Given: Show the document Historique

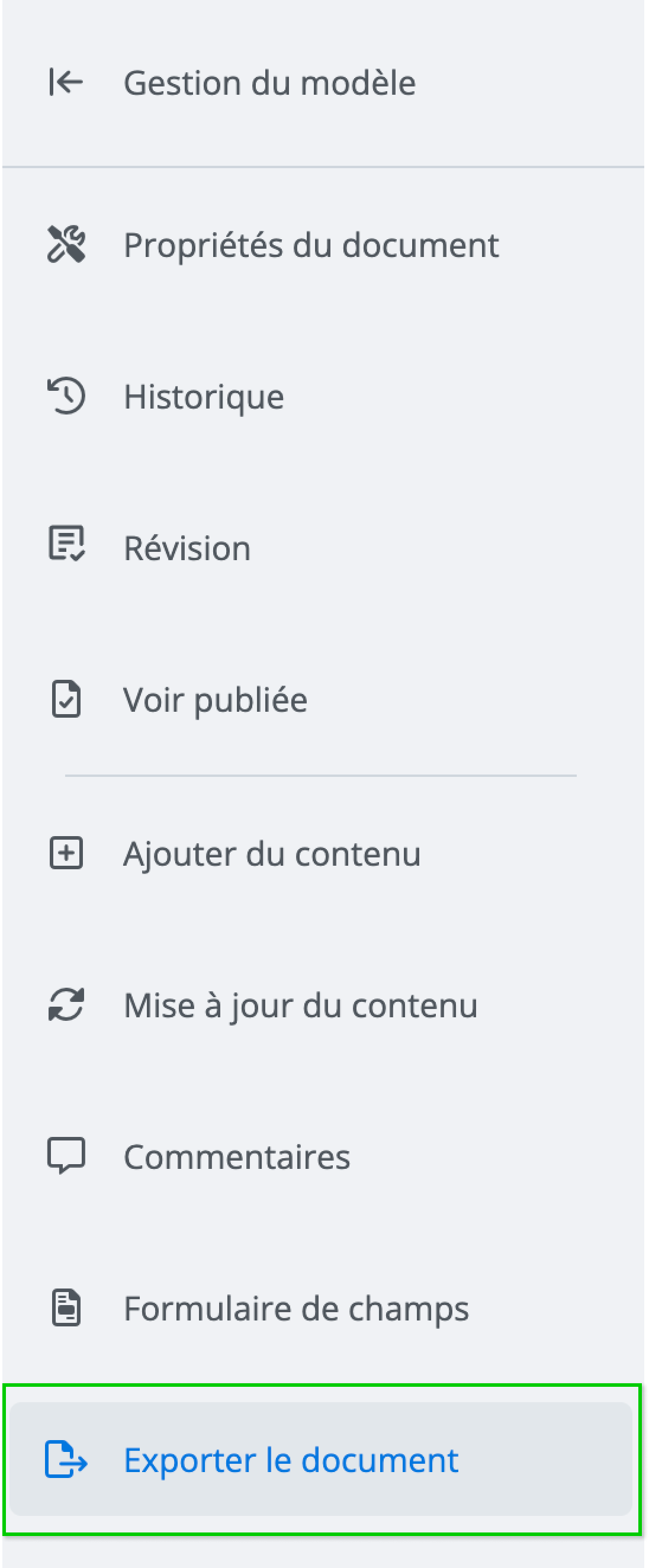Looking at the screenshot, I should coord(203,397).
